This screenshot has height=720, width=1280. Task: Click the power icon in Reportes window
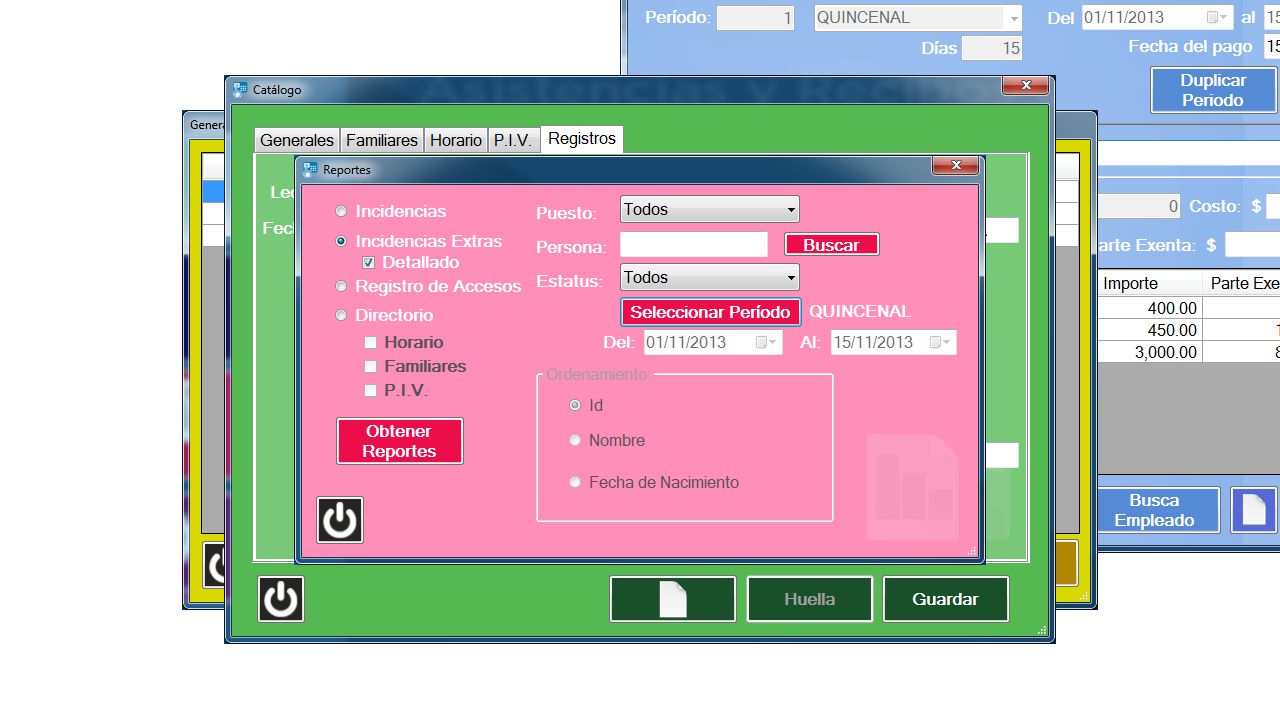tap(340, 520)
